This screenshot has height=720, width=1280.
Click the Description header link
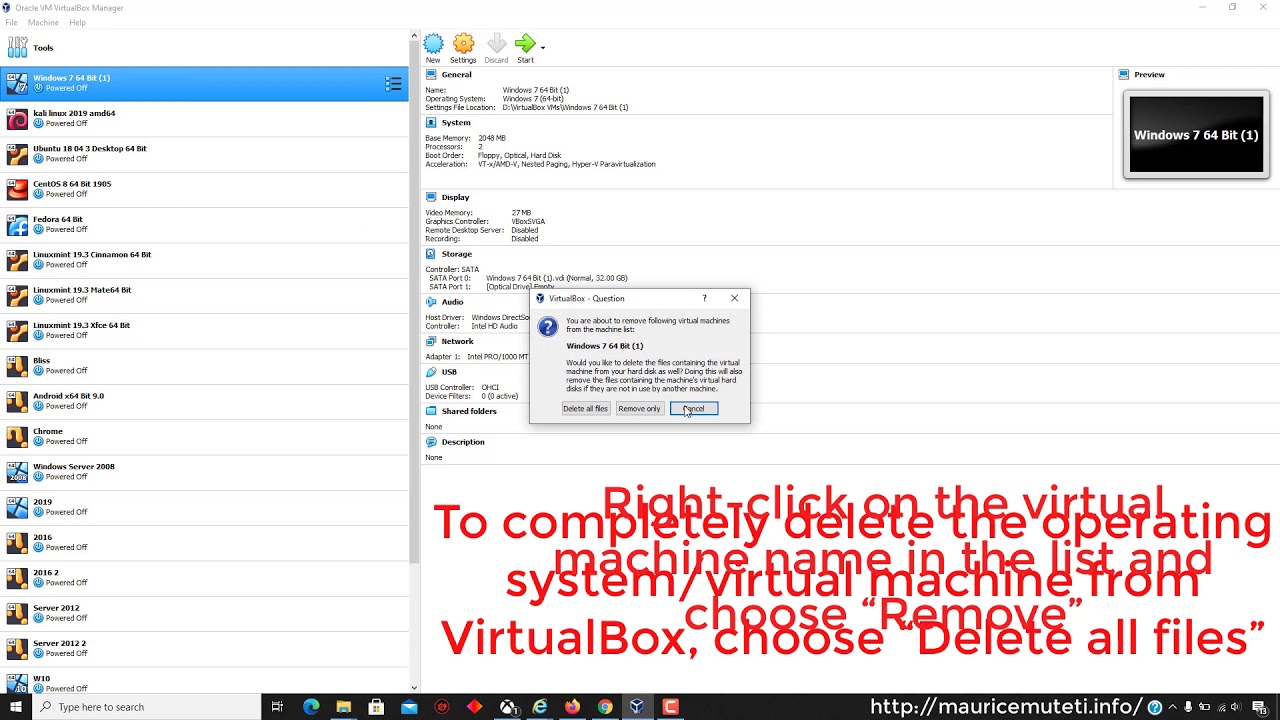(x=463, y=441)
